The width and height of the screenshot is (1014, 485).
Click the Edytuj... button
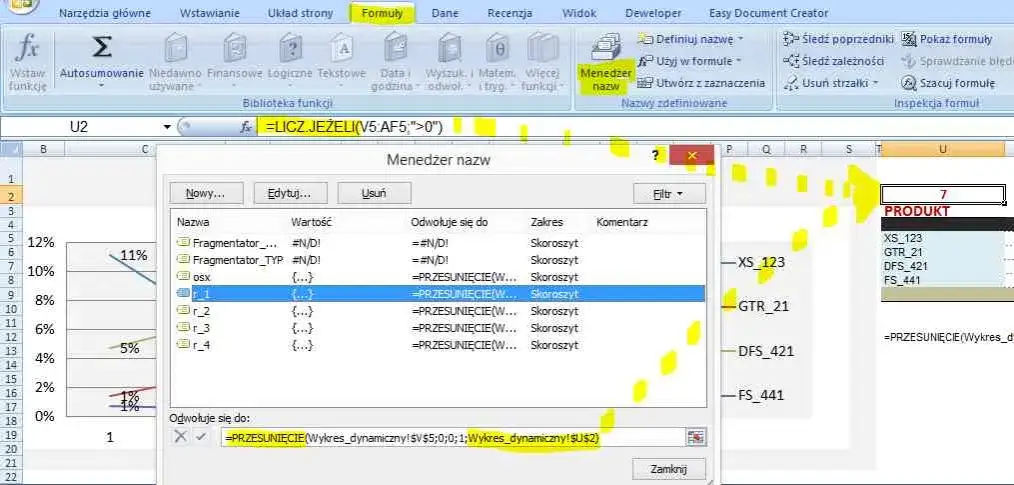point(290,193)
